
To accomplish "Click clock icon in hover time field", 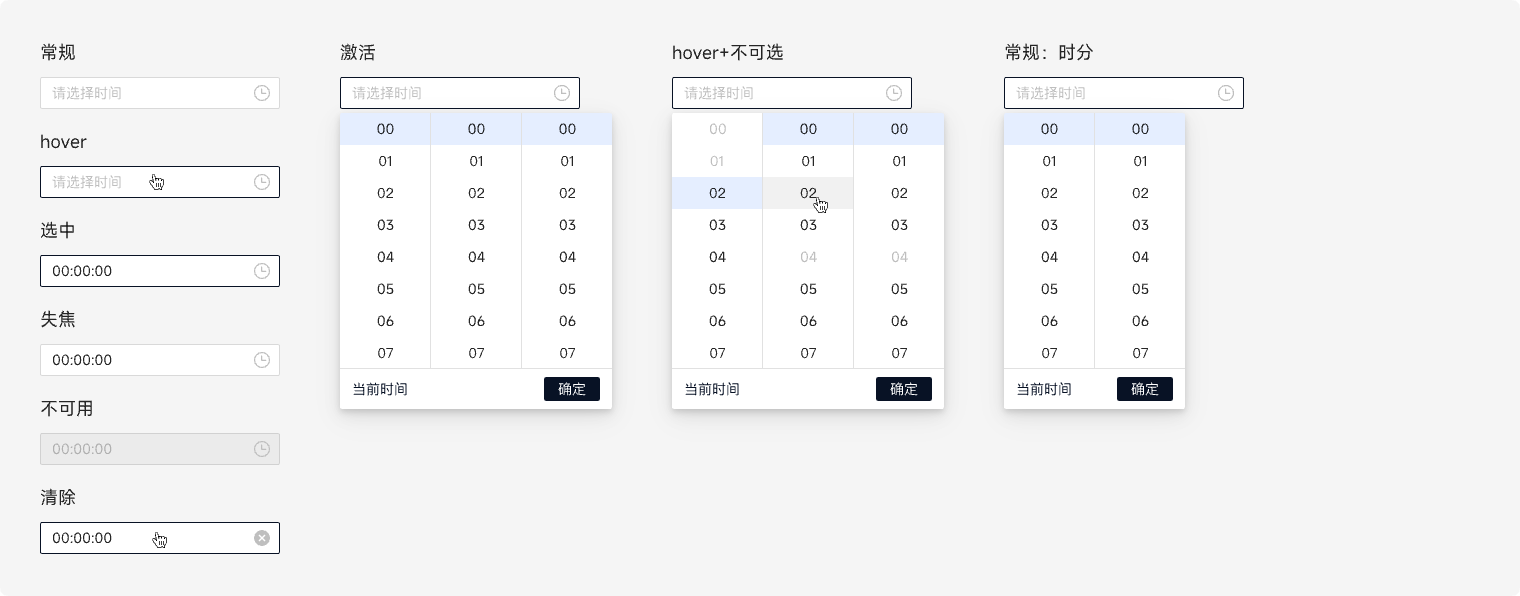I will [262, 182].
